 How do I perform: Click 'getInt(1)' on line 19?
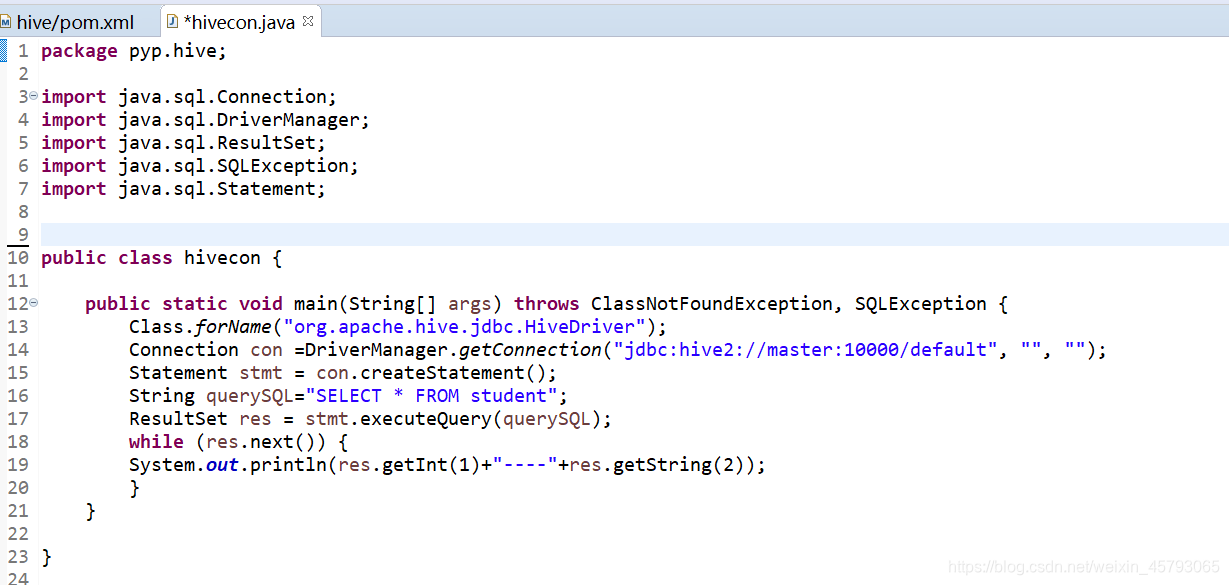click(431, 465)
